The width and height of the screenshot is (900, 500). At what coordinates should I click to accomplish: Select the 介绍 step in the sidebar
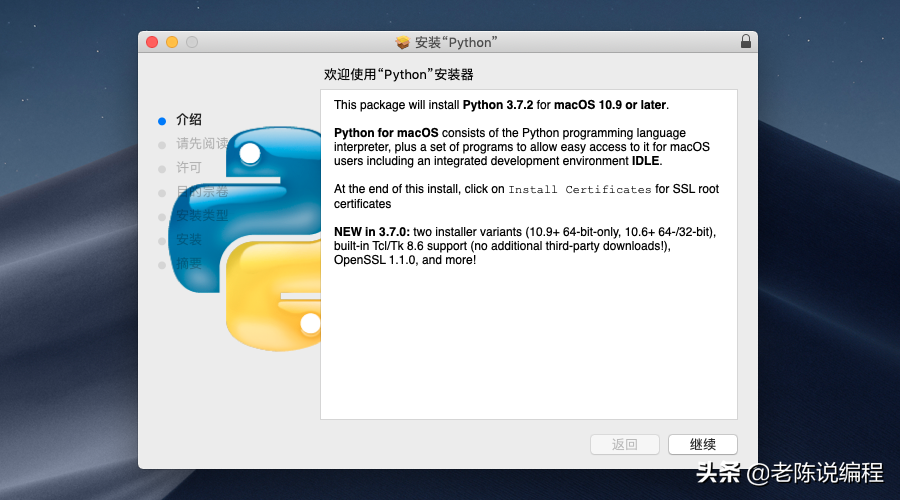point(188,119)
